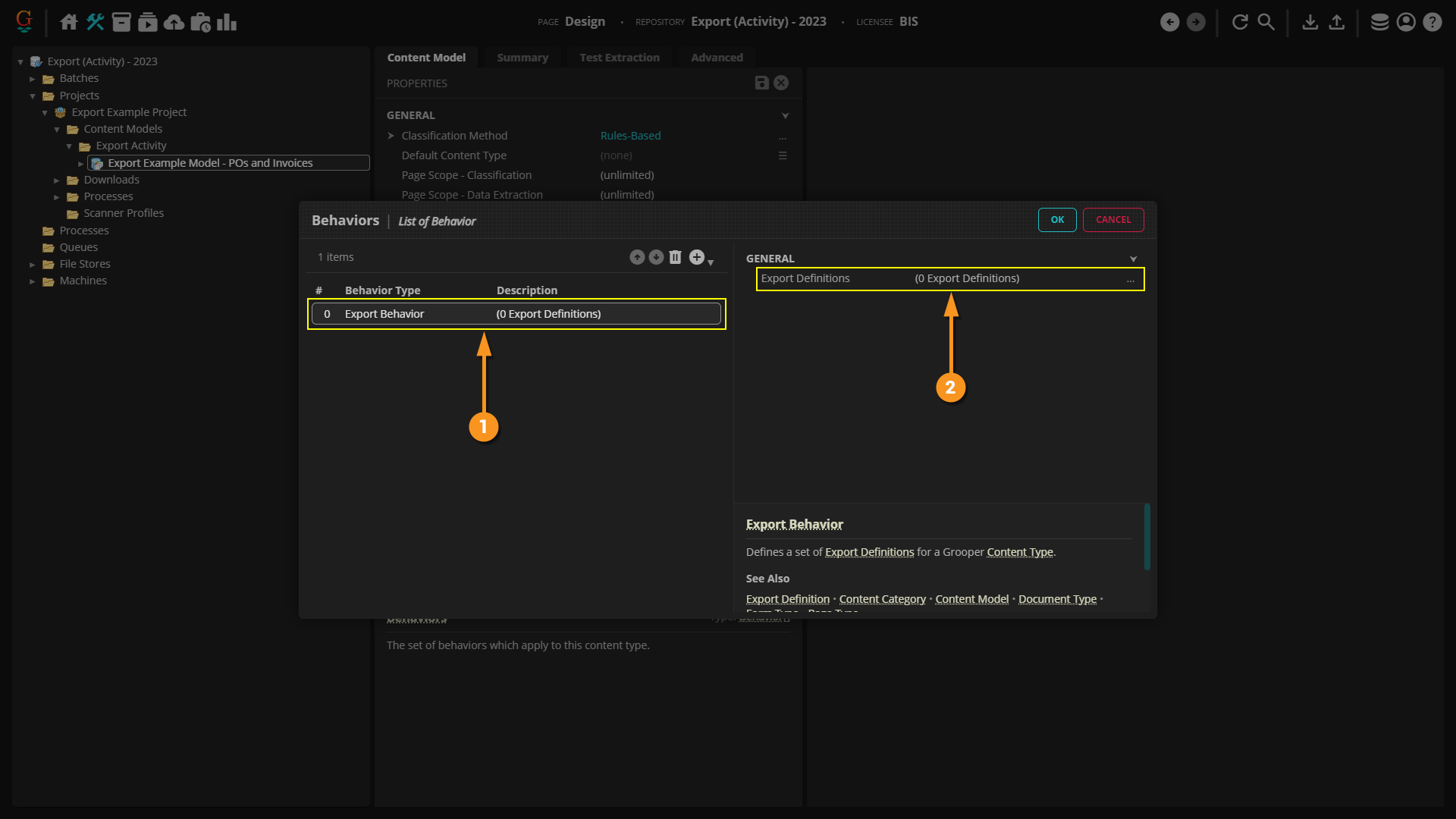Open Export Definitions ellipsis editor
This screenshot has width=1456, height=819.
[1130, 279]
